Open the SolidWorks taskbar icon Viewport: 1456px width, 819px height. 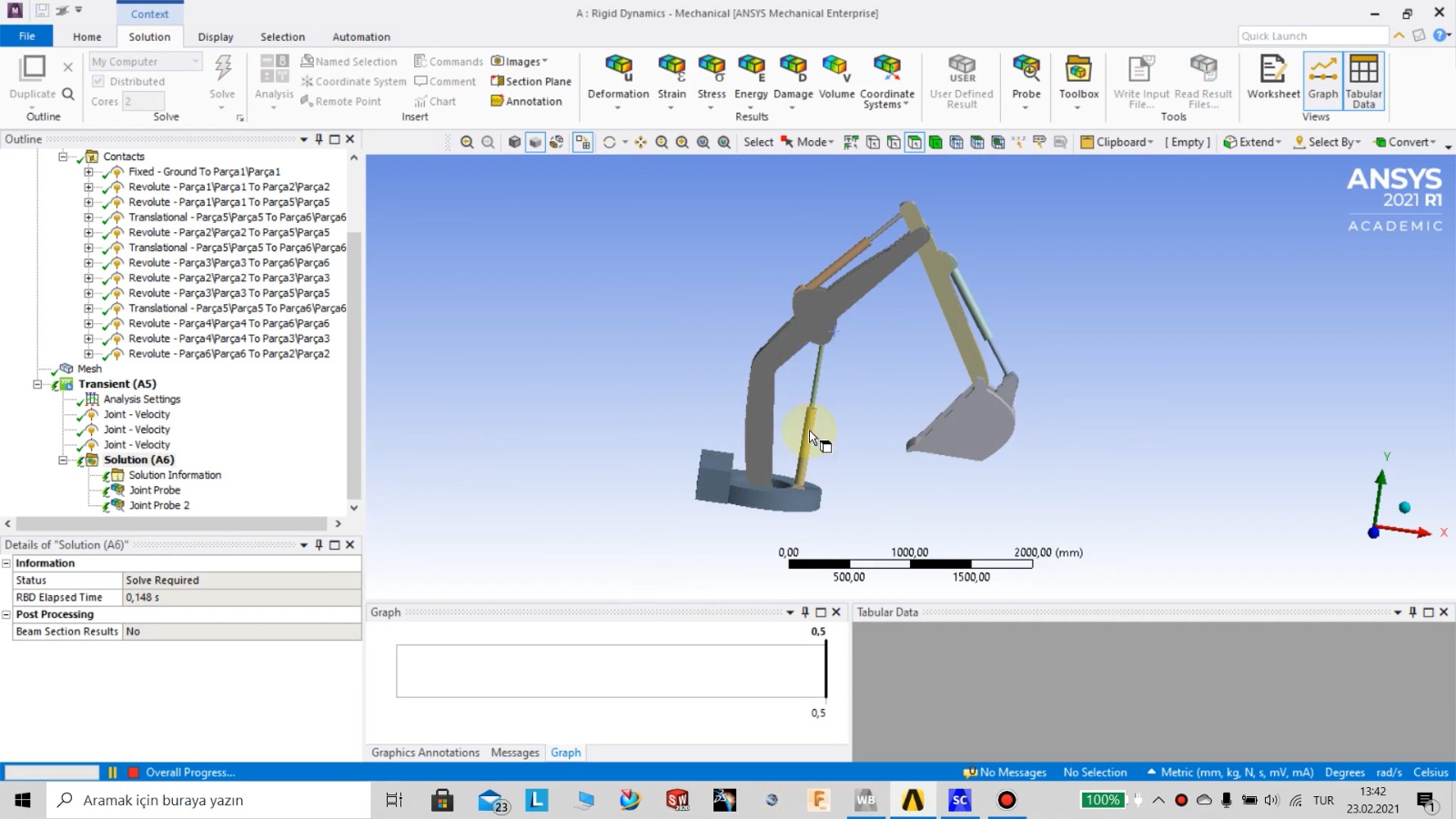[677, 800]
